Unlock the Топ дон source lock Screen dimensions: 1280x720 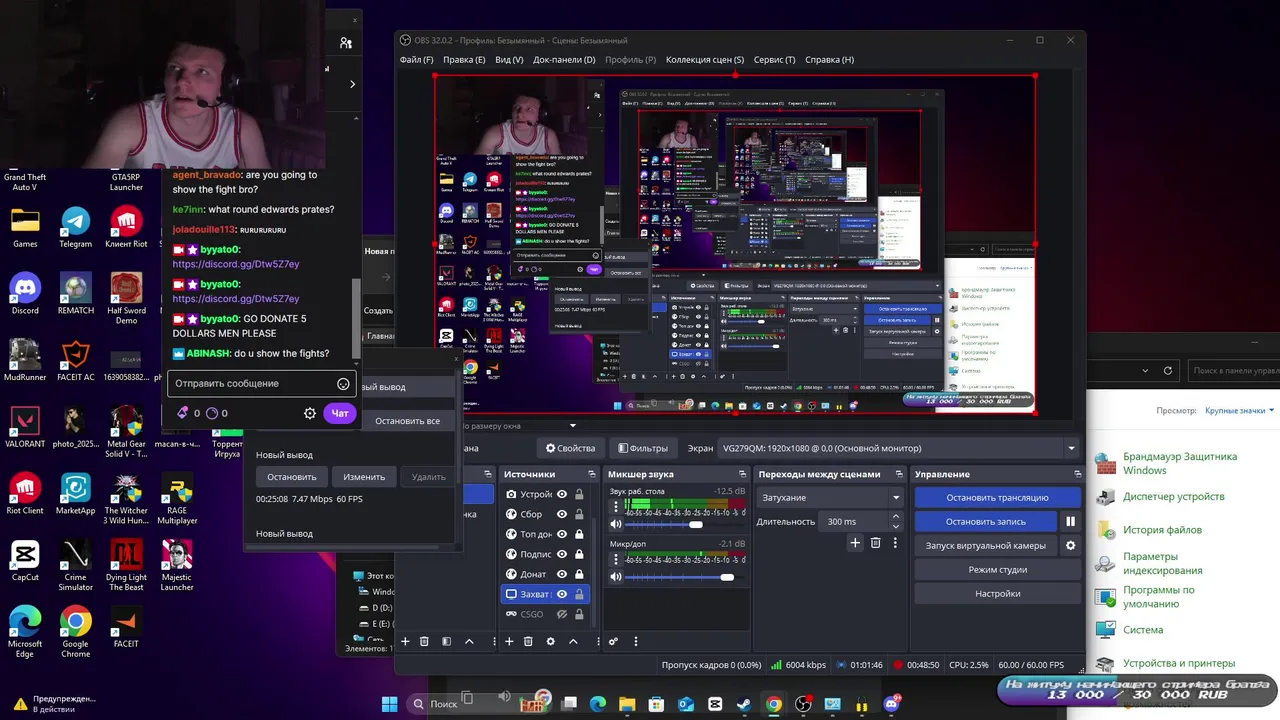(x=579, y=534)
